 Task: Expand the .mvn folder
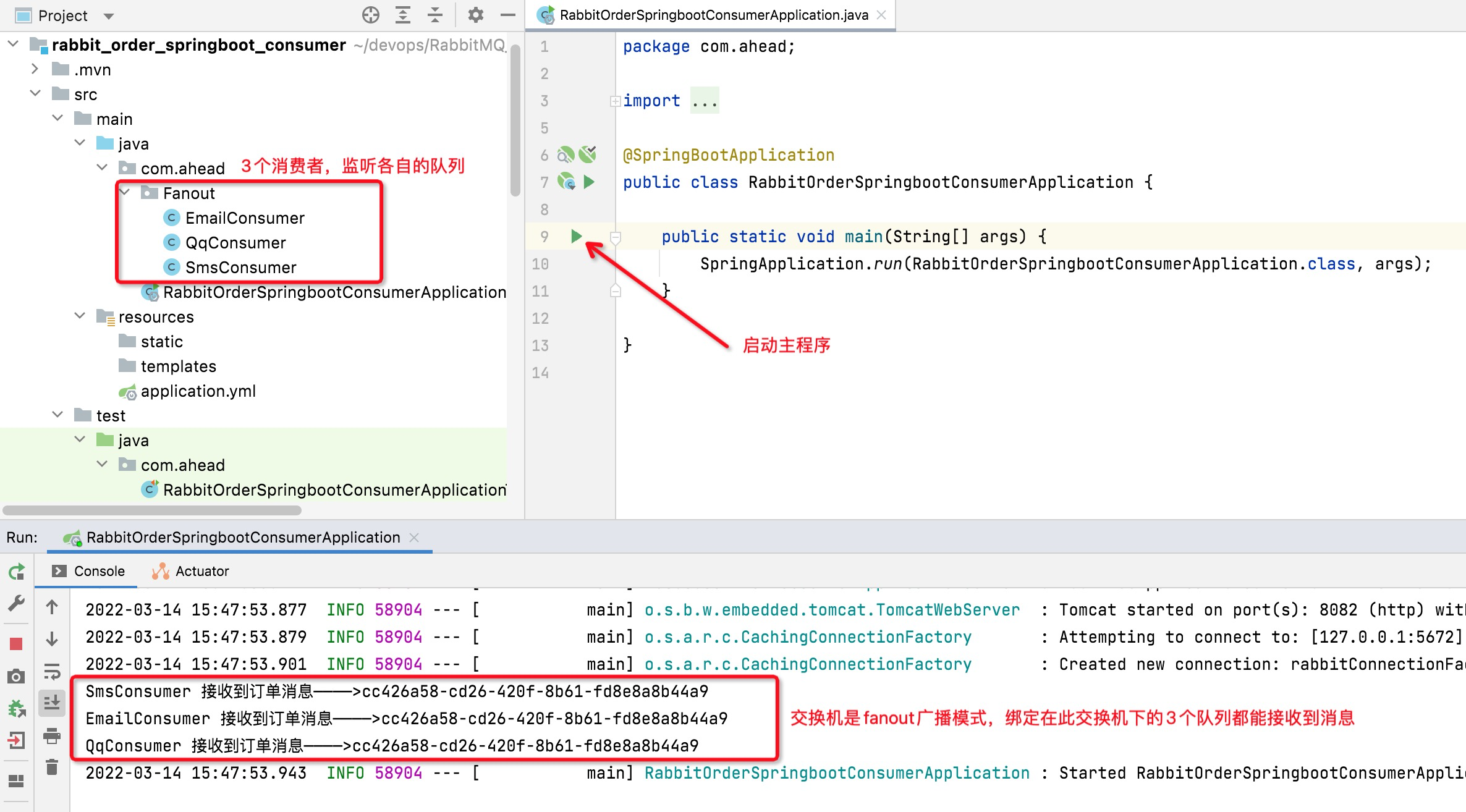35,69
